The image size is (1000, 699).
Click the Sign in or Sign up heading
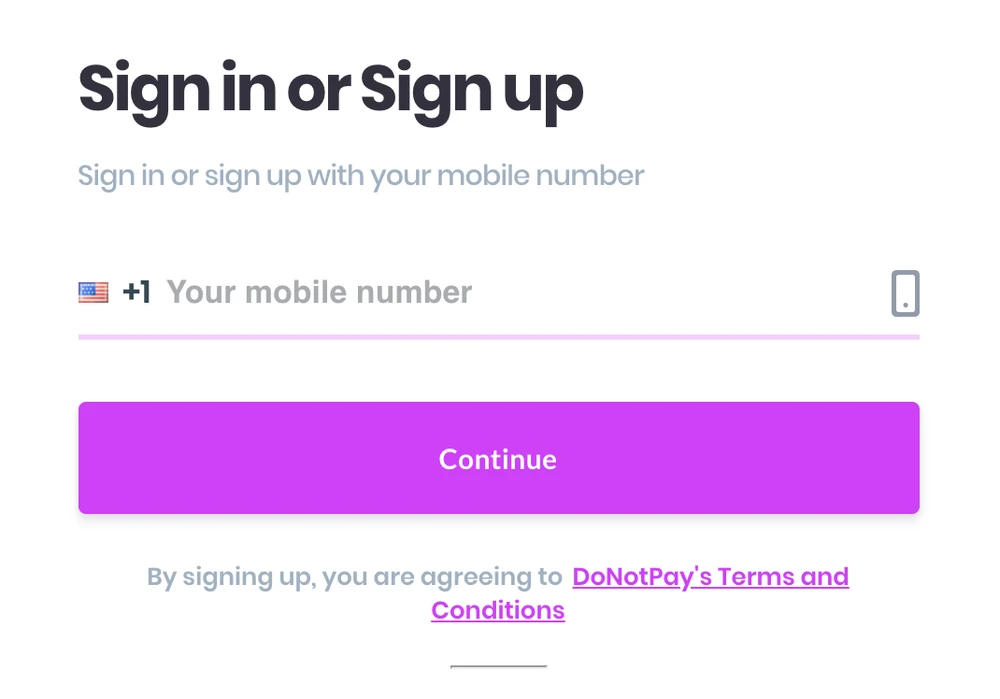(x=330, y=90)
